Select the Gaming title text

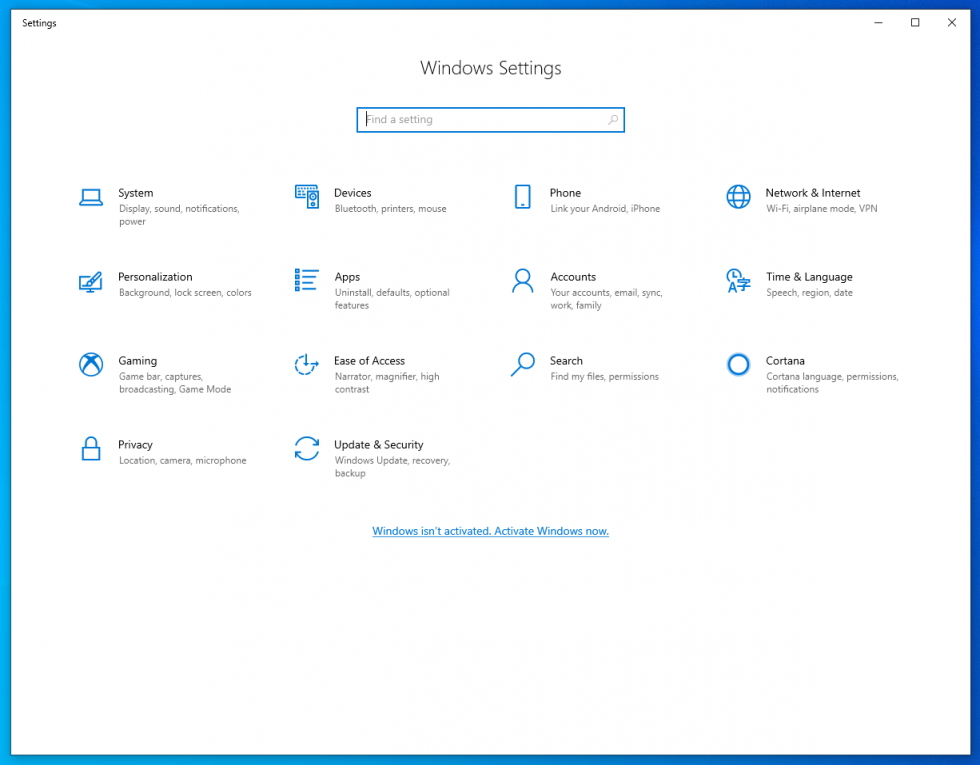coord(138,361)
